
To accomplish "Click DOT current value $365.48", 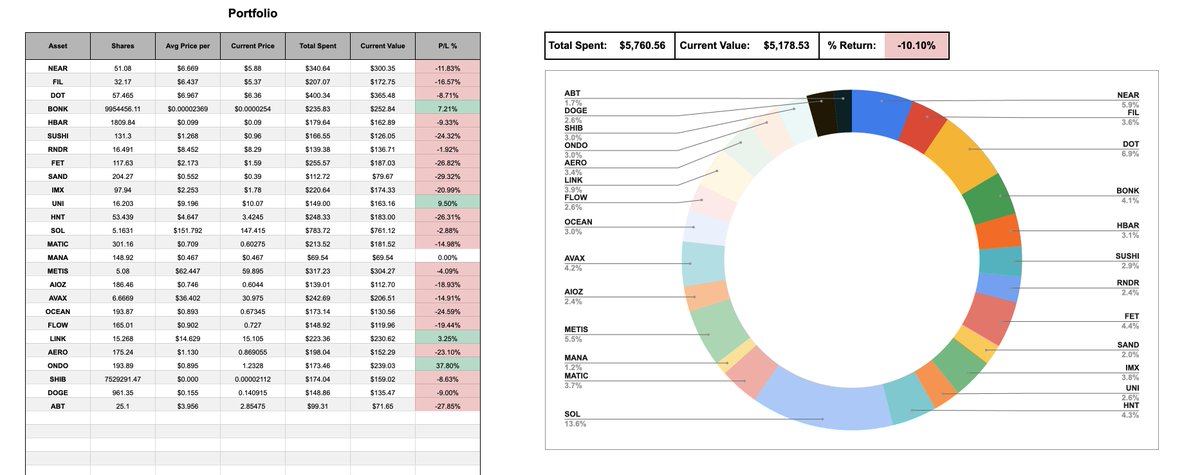I will pos(383,93).
